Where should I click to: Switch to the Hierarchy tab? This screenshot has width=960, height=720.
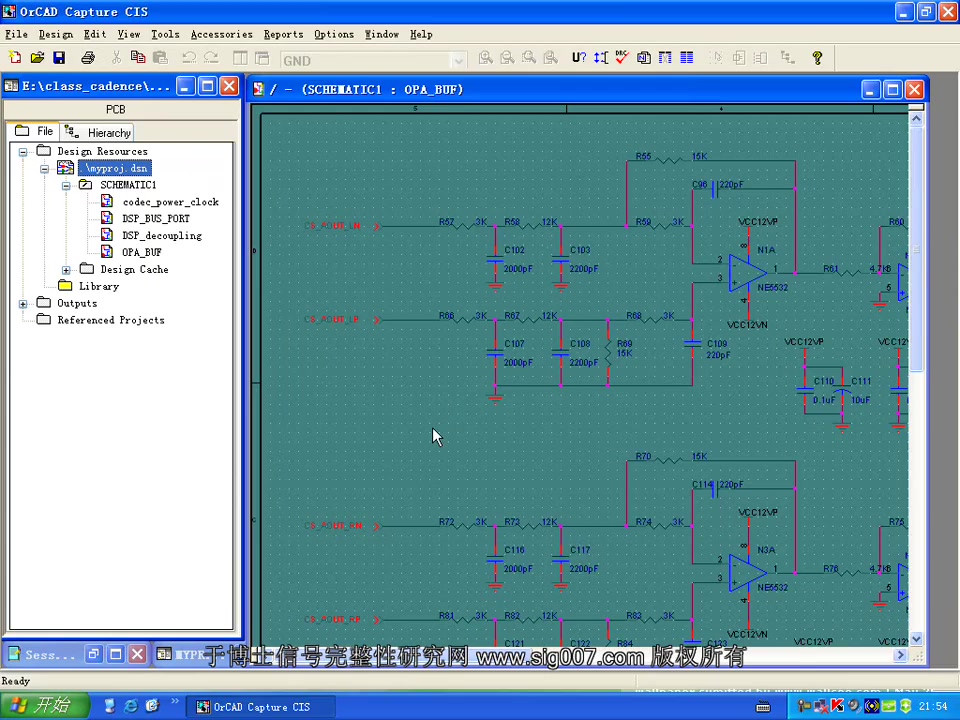(x=99, y=132)
